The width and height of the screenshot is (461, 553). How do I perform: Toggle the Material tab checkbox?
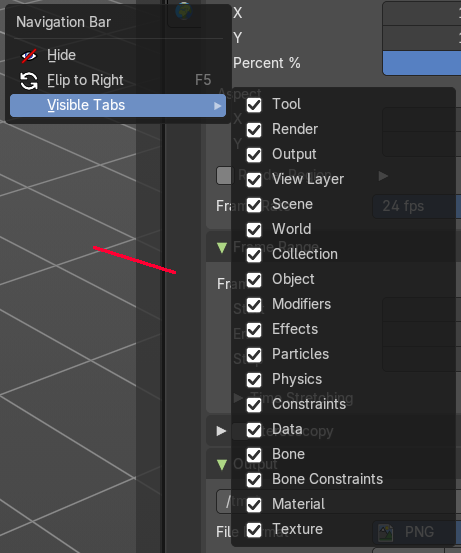click(254, 505)
